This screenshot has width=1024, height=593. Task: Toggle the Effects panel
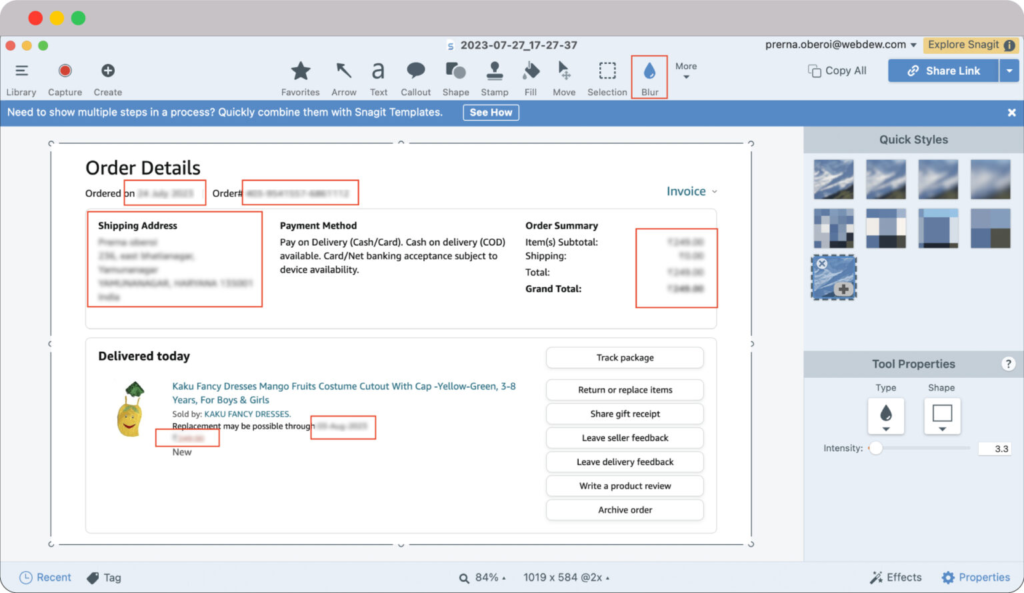coord(895,577)
